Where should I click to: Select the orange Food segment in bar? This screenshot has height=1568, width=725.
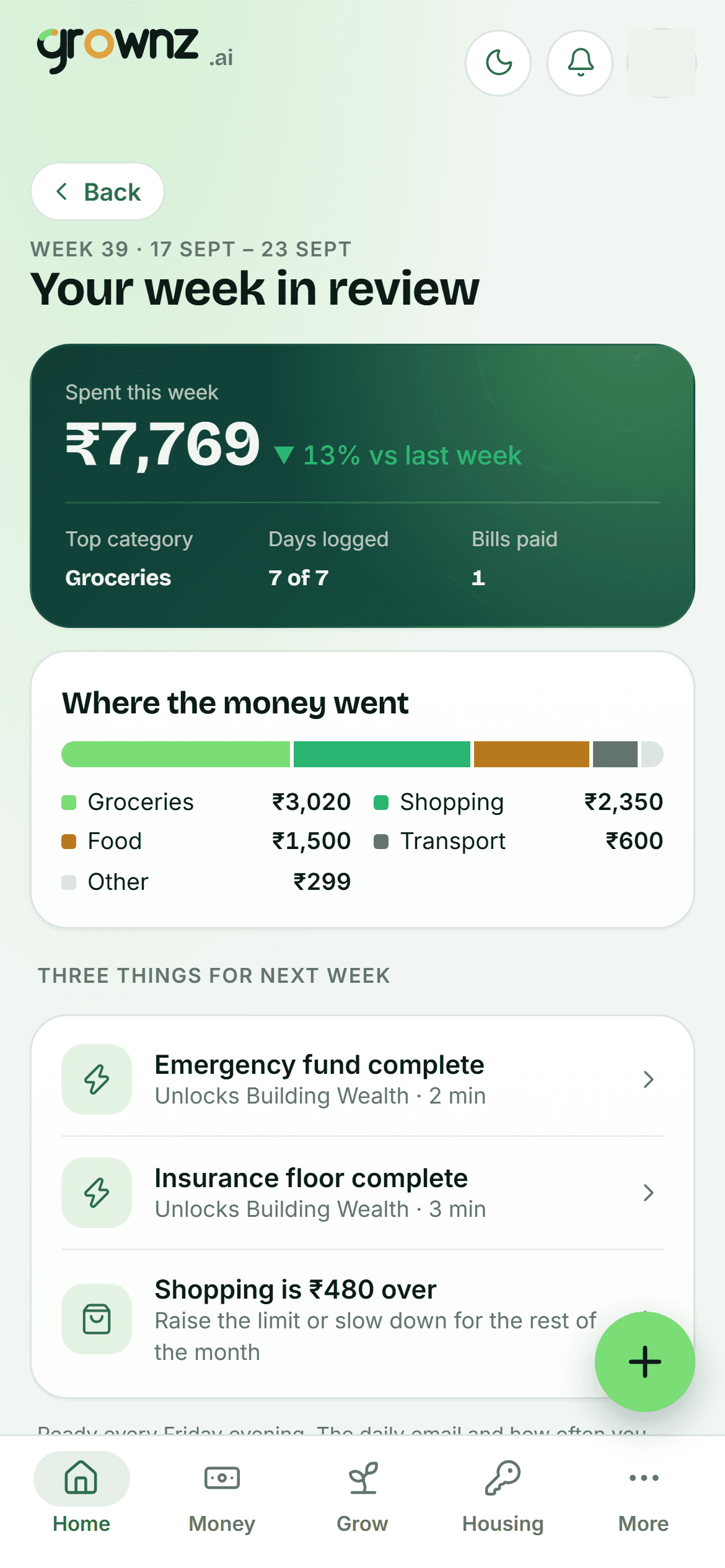pos(531,754)
